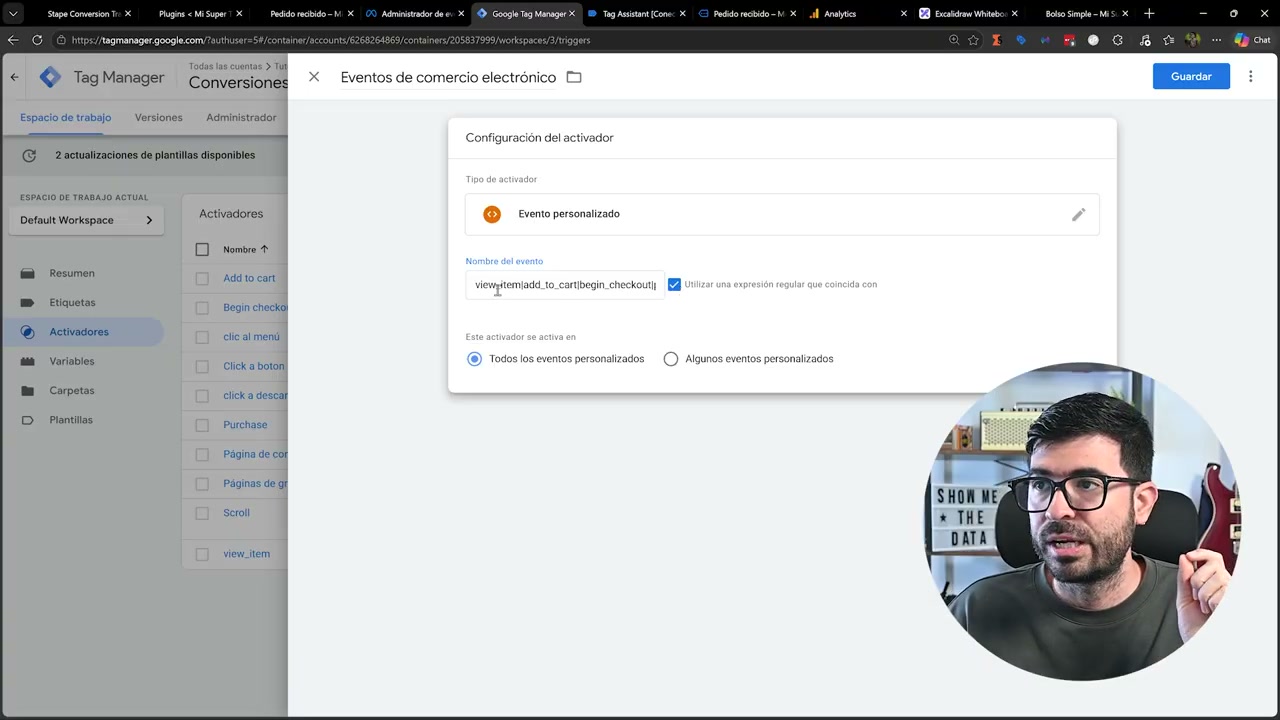Image resolution: width=1280 pixels, height=720 pixels.
Task: Switch to the Versiones tab
Action: point(158,117)
